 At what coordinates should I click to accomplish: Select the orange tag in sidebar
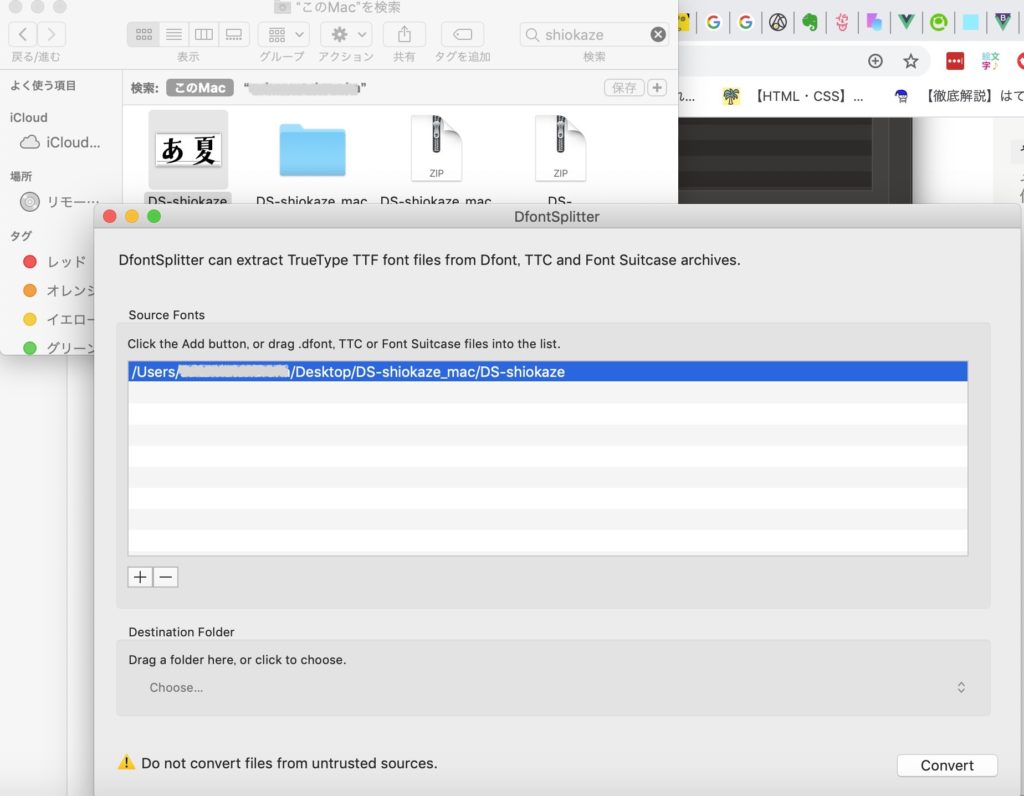57,291
